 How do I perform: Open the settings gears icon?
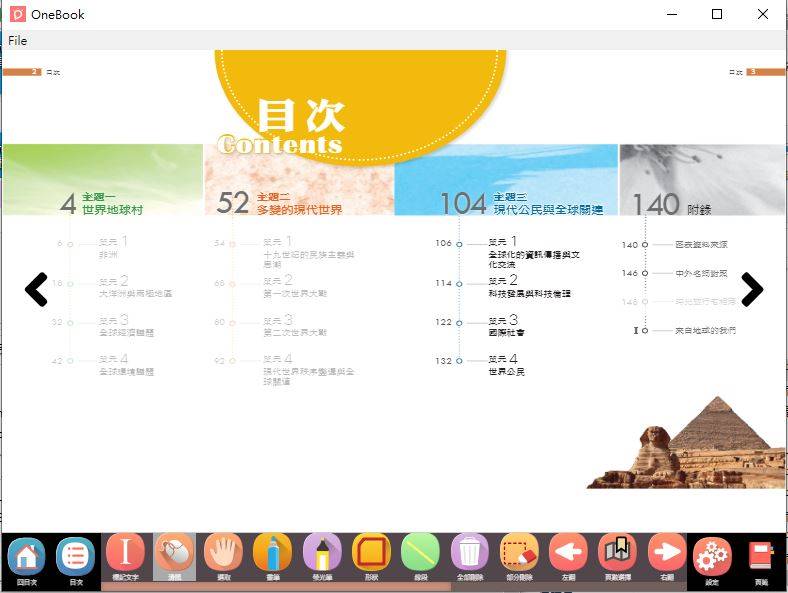click(712, 556)
